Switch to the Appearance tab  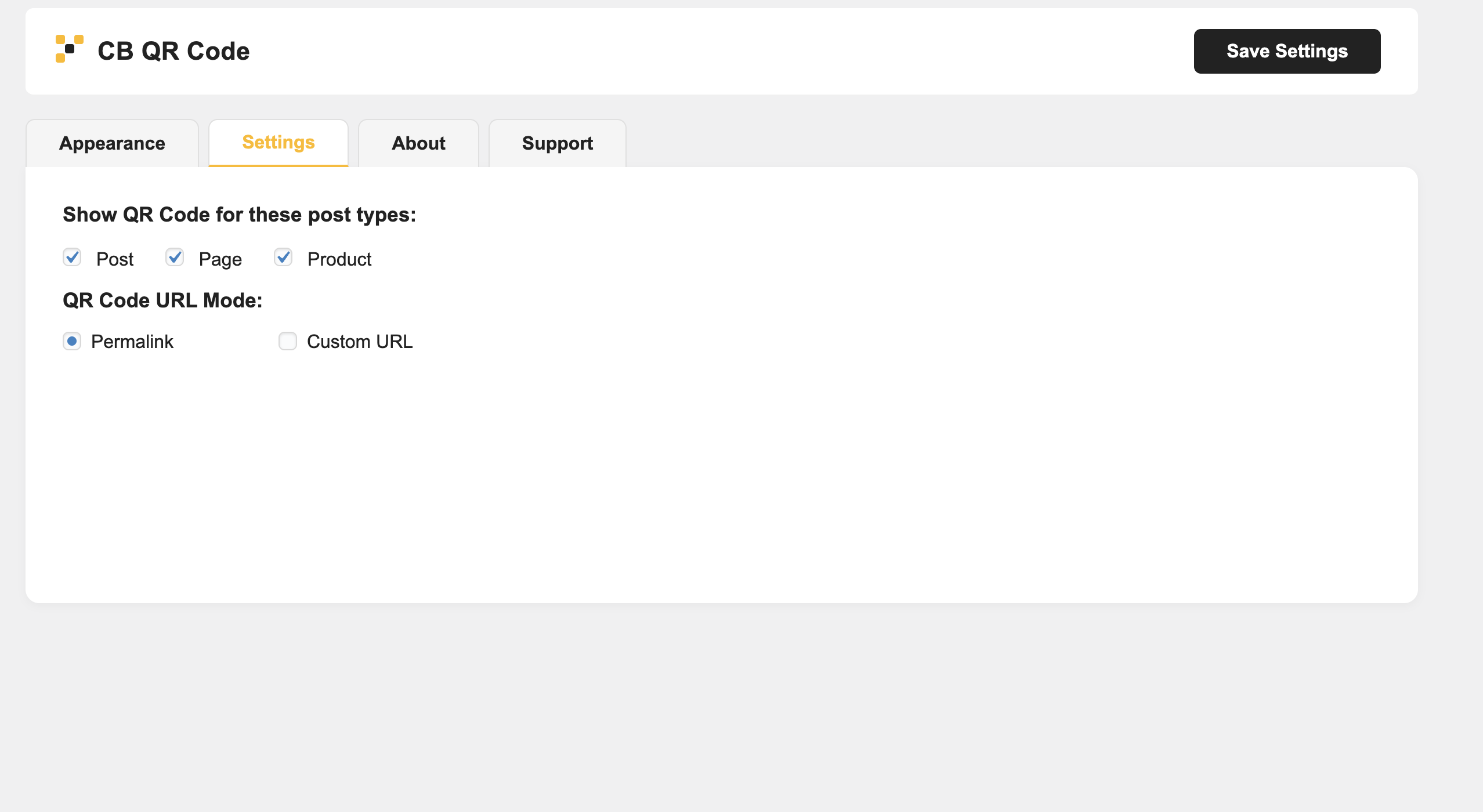[x=112, y=143]
